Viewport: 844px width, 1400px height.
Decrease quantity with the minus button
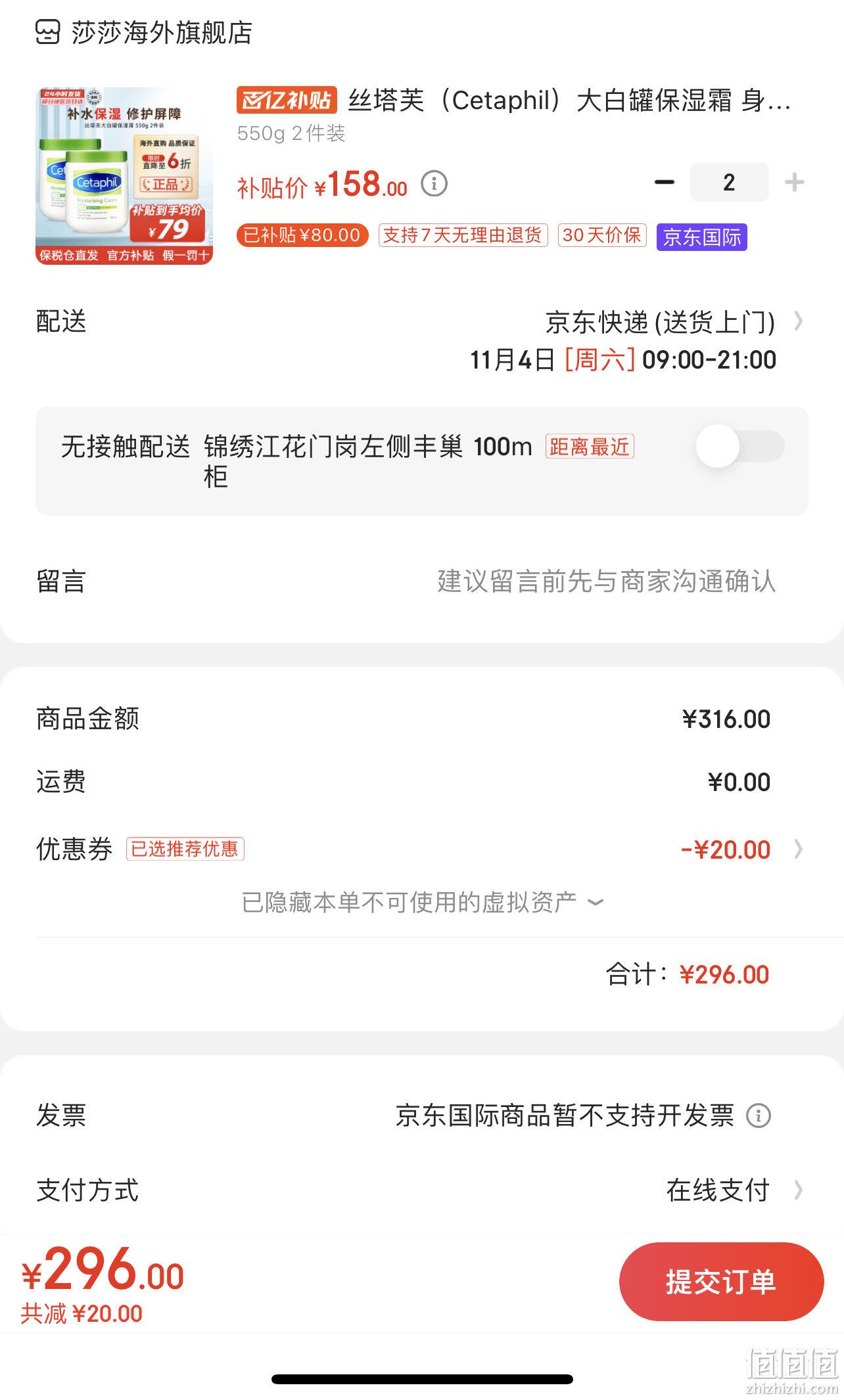tap(665, 182)
